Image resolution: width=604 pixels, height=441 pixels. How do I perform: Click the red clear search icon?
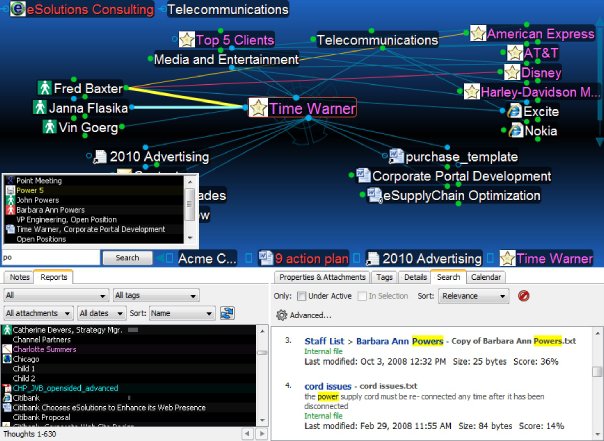(523, 296)
